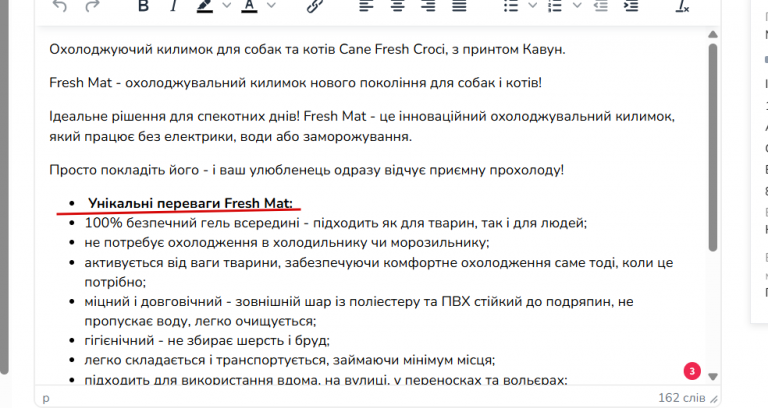This screenshot has width=768, height=408.
Task: Align text left
Action: click(366, 5)
